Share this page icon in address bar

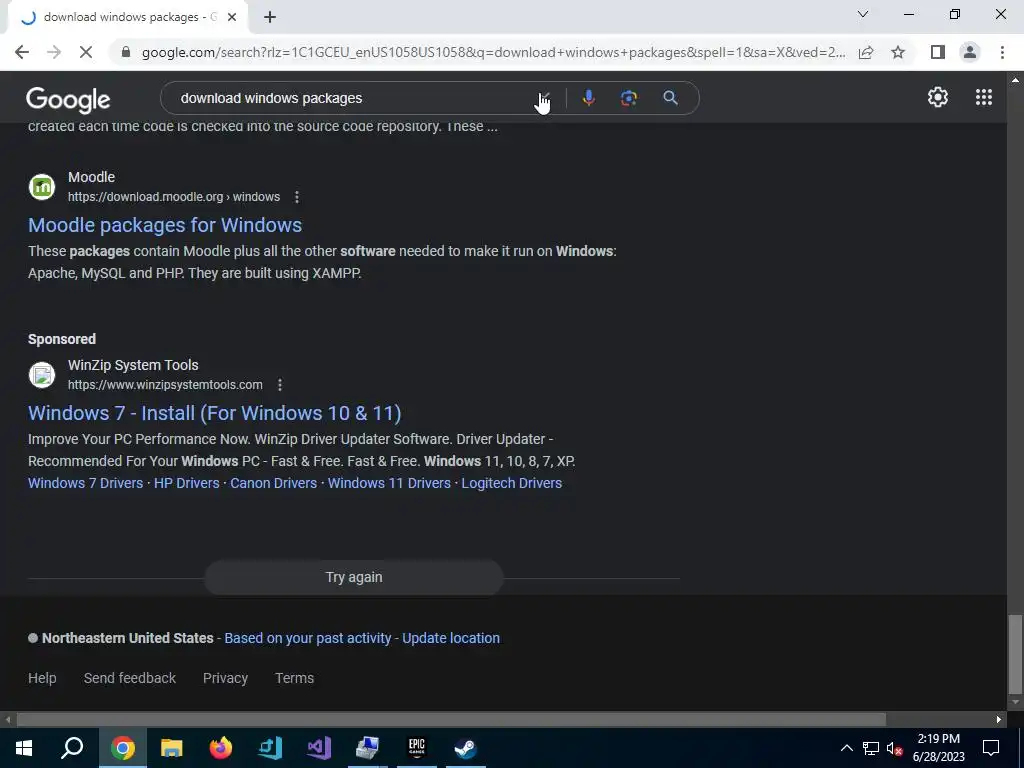[x=866, y=52]
